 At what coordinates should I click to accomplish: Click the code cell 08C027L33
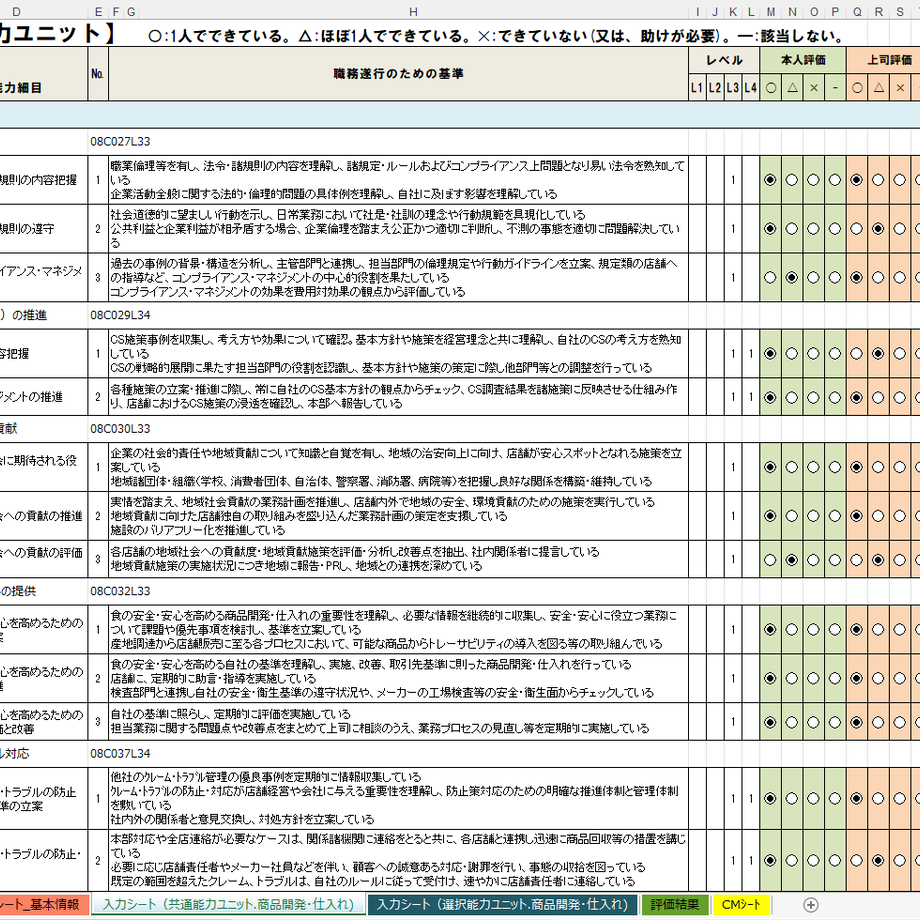click(x=120, y=141)
